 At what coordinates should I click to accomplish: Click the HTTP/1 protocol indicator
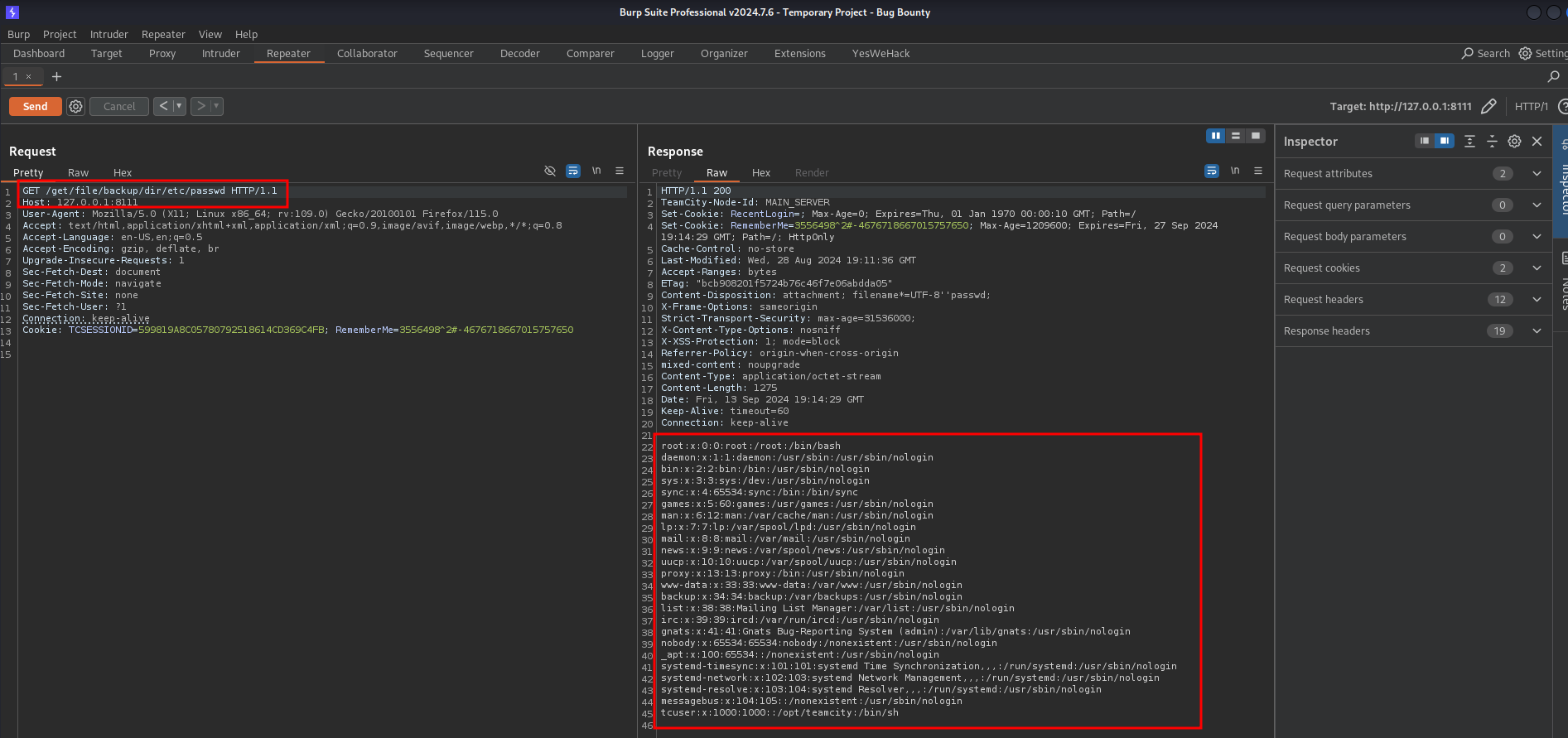1531,106
